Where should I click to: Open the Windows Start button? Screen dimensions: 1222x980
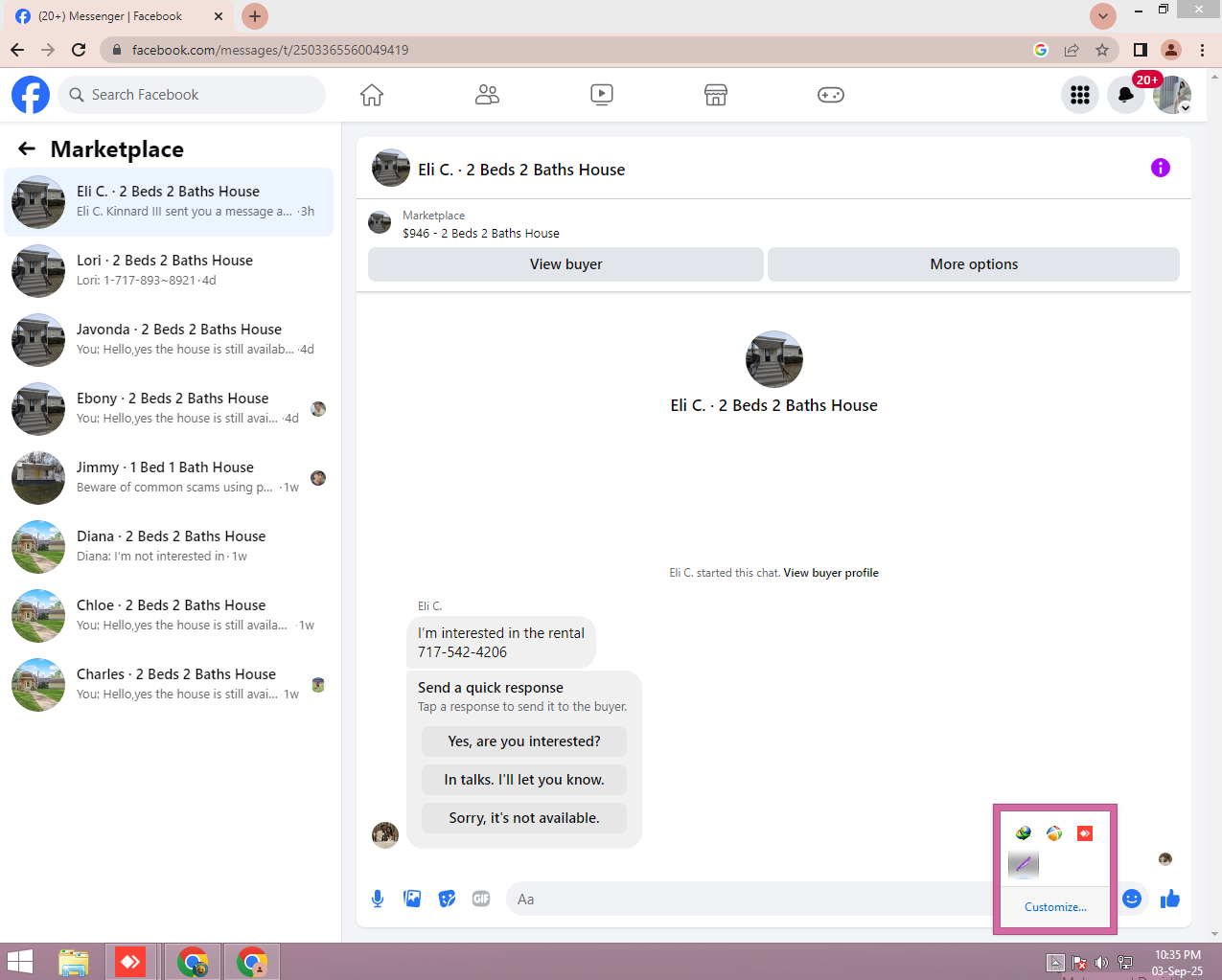click(x=20, y=962)
